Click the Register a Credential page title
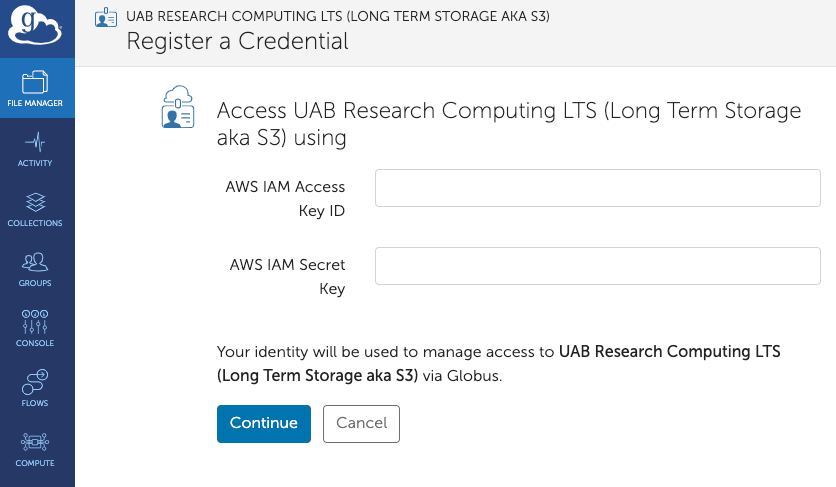Viewport: 836px width, 487px height. (x=237, y=41)
